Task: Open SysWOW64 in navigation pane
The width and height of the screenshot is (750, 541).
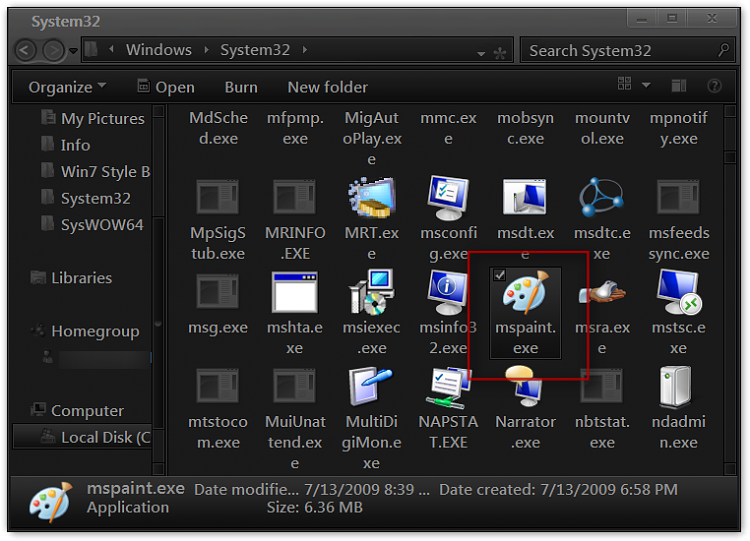Action: click(92, 224)
